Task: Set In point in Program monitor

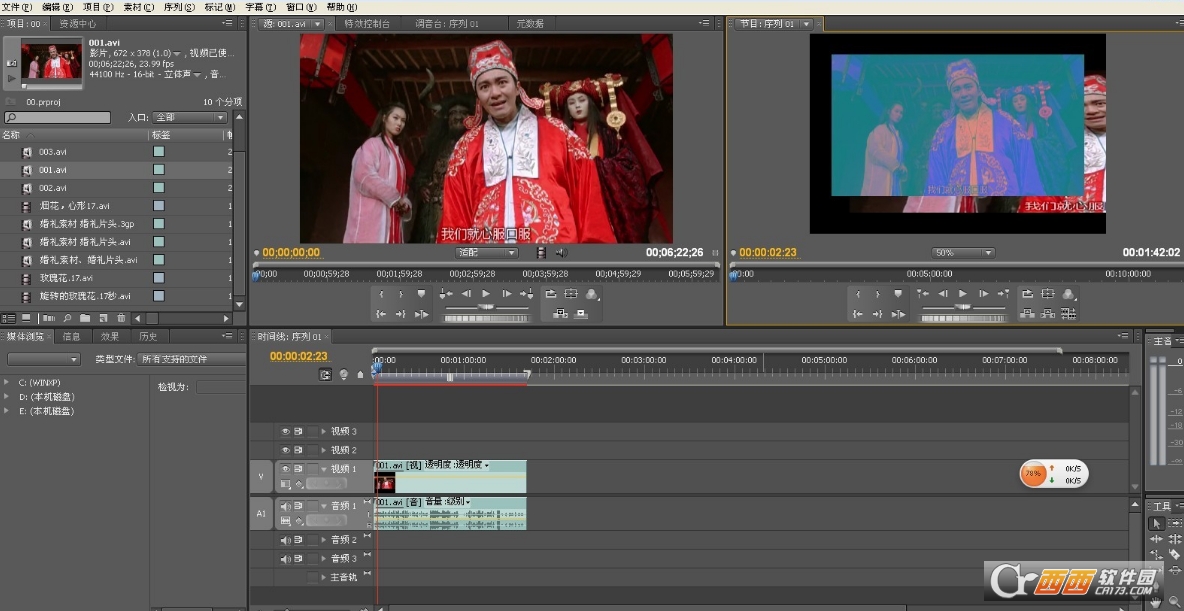Action: (x=858, y=293)
